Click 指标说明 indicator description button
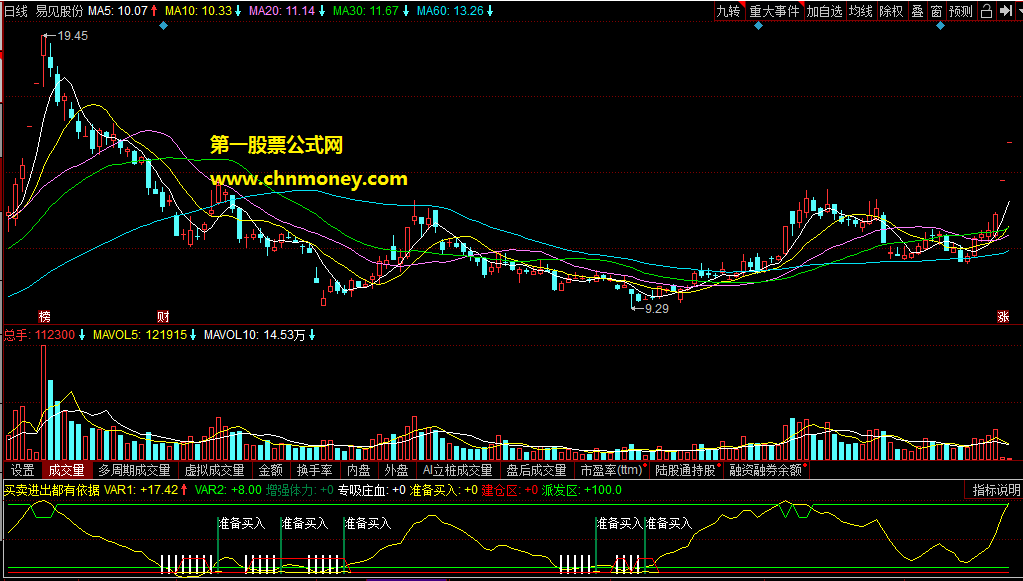 click(x=992, y=490)
